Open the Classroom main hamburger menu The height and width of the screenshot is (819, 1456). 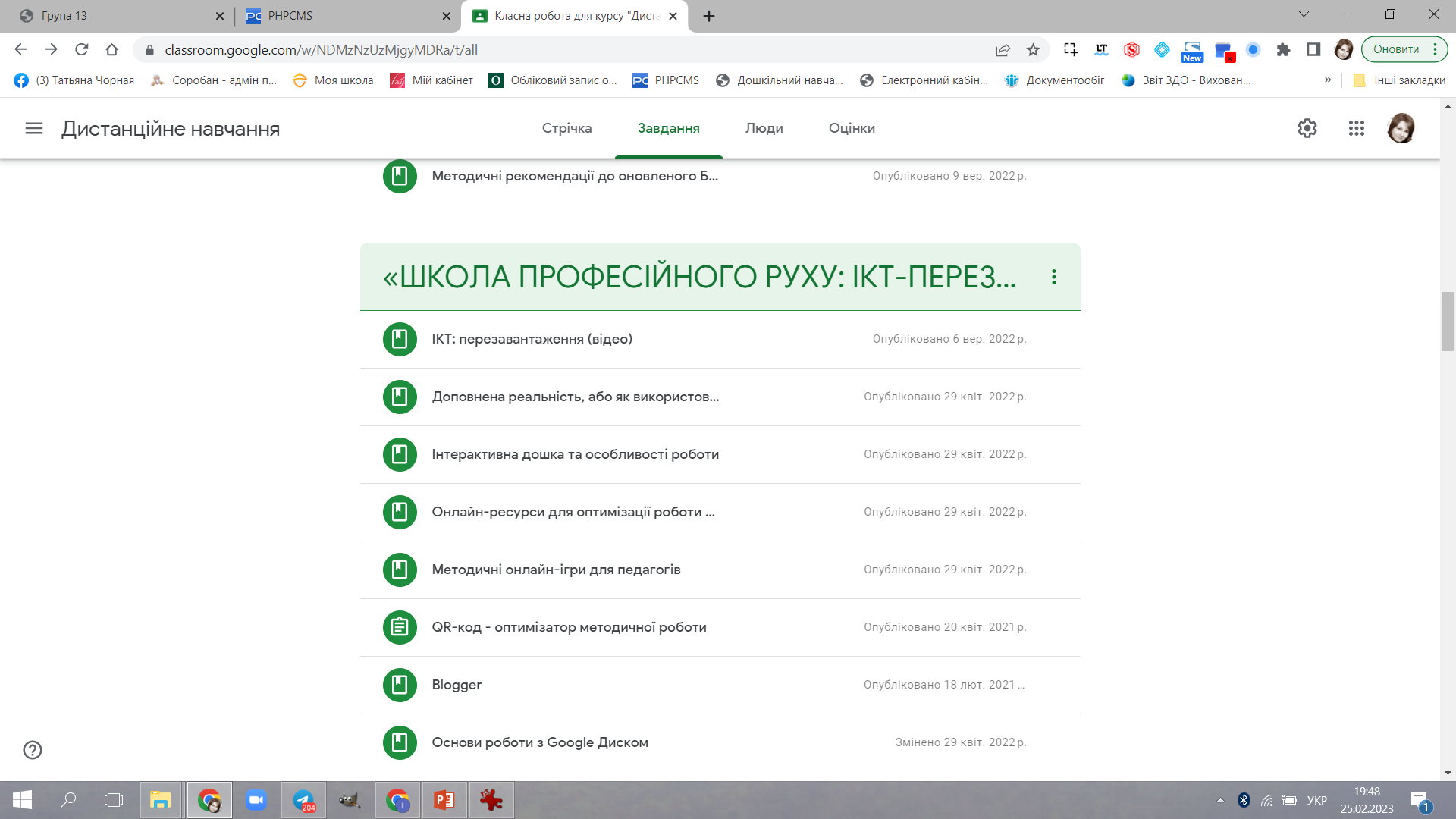pos(34,128)
